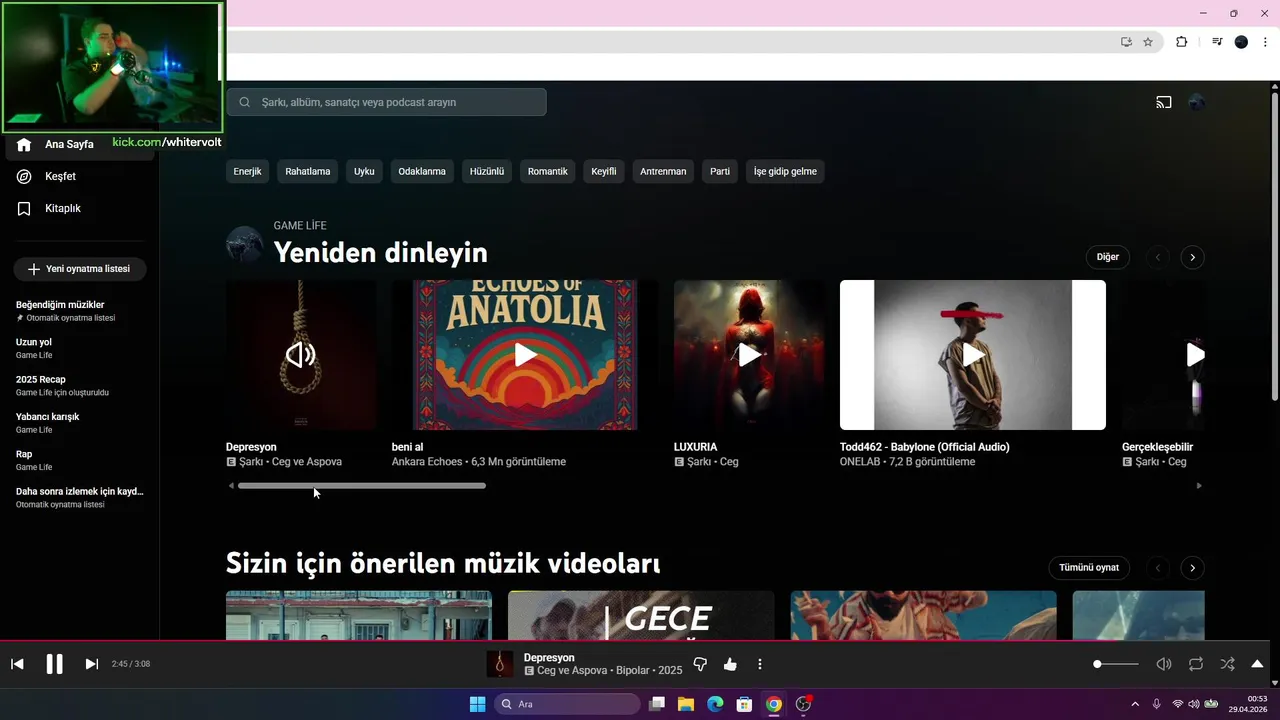Screen dimensions: 1280x720
Task: Skip to previous track
Action: tap(17, 664)
